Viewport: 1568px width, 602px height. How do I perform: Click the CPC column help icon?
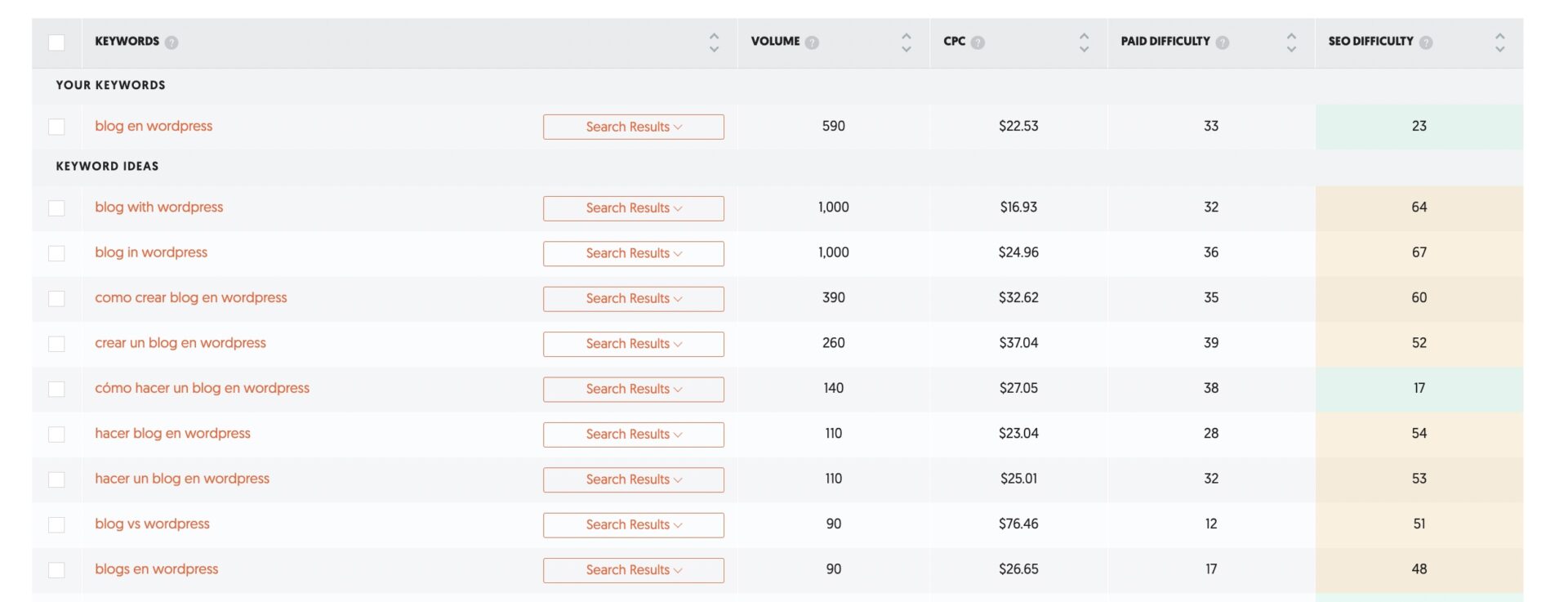click(978, 42)
